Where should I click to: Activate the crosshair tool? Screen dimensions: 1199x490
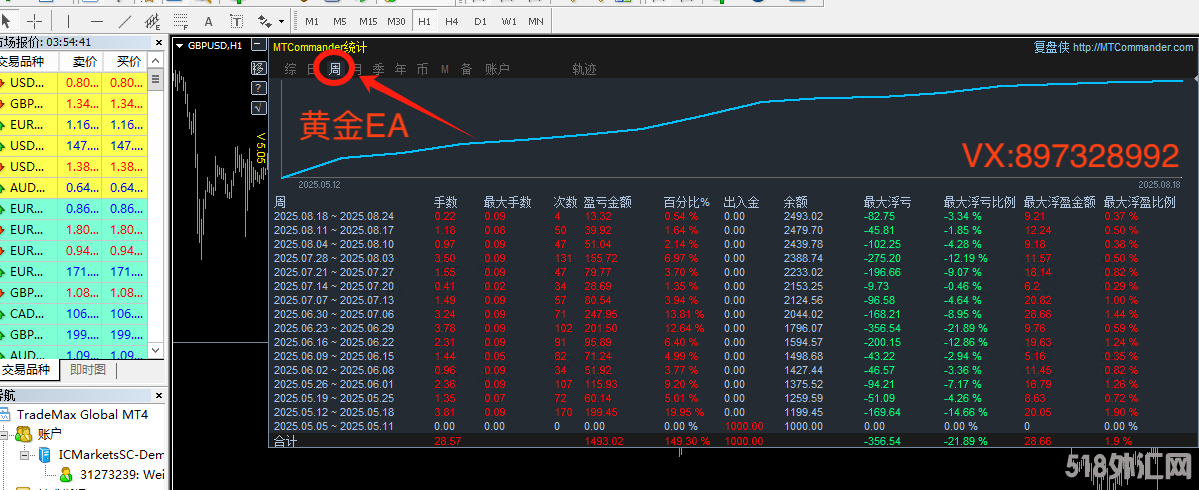35,20
